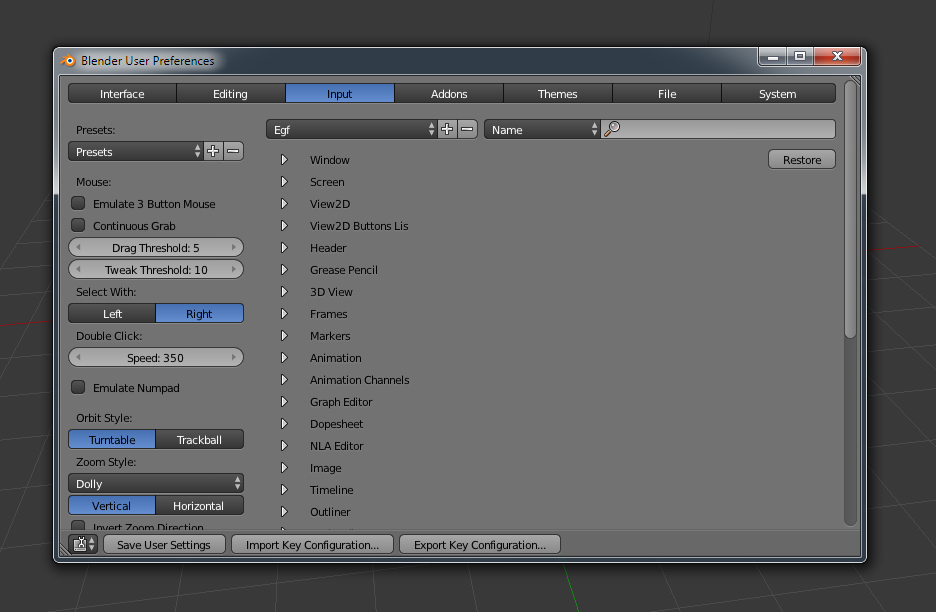Viewport: 936px width, 612px height.
Task: Expand the Markers keymap section
Action: pos(284,336)
